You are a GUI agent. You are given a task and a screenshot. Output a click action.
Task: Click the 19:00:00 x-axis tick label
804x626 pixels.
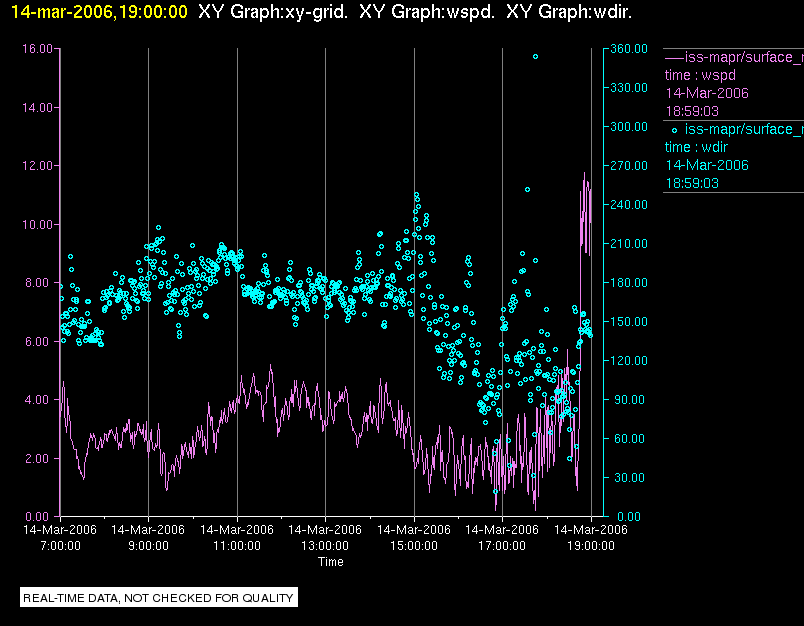(x=590, y=546)
